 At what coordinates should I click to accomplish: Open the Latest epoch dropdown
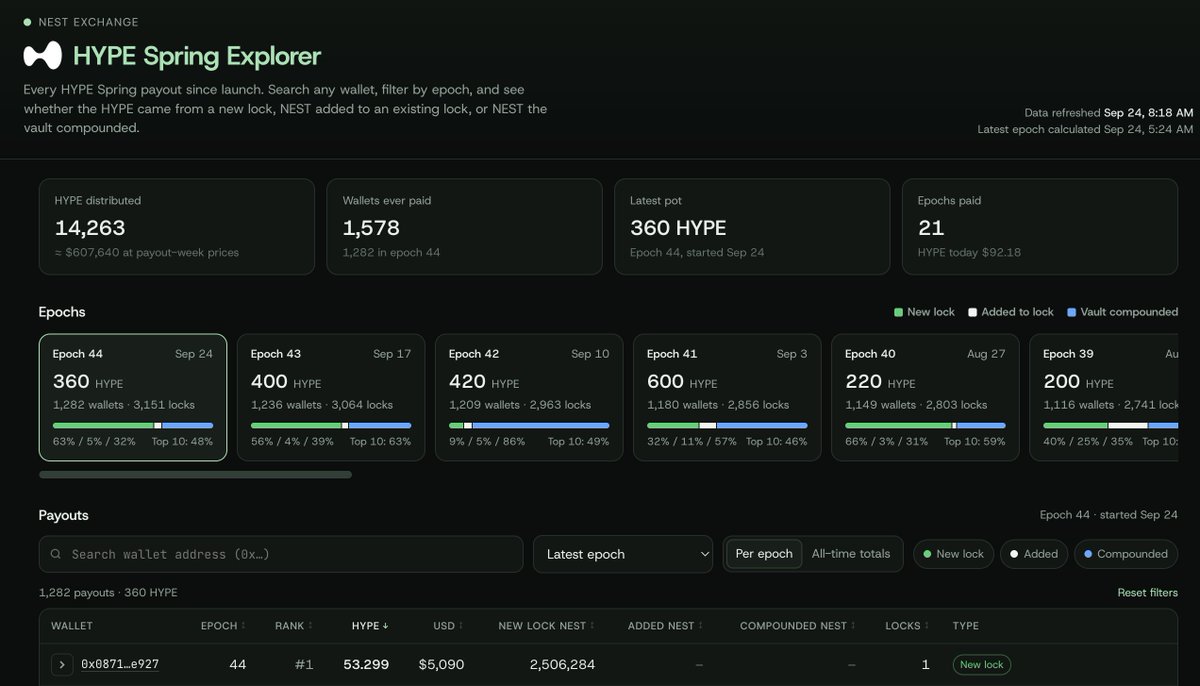pos(623,554)
